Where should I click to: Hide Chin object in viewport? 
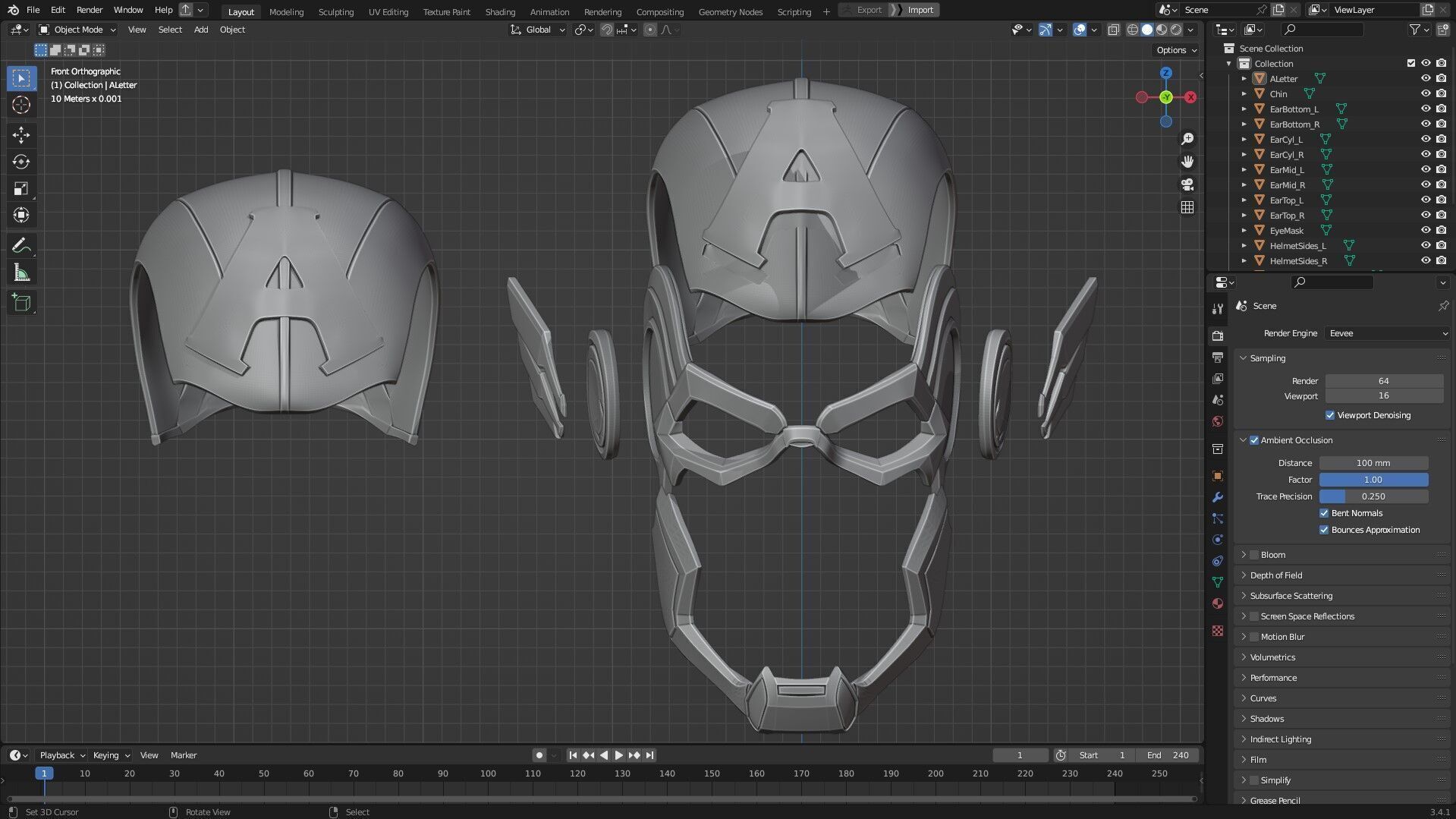(1426, 93)
